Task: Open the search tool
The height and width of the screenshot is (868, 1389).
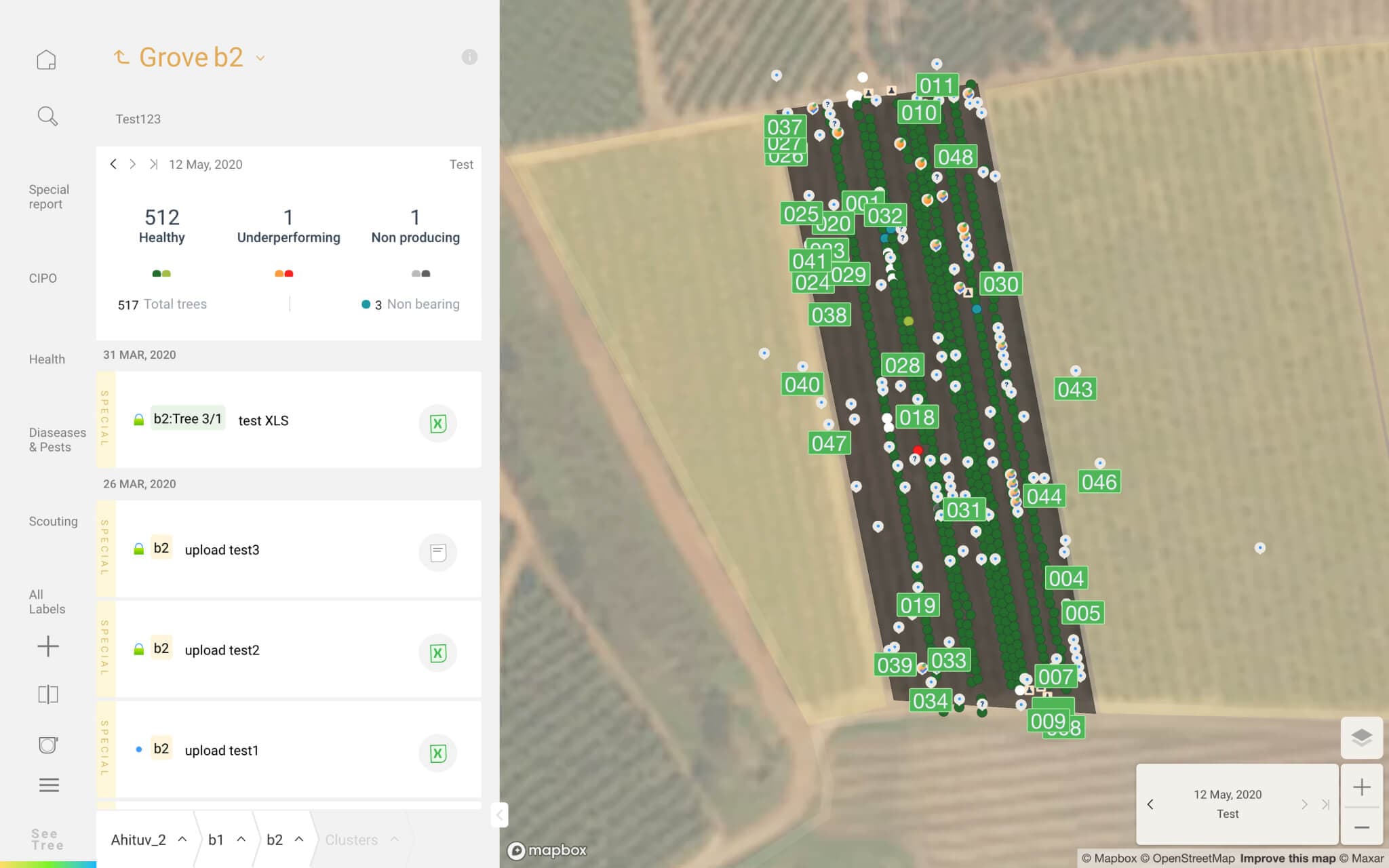Action: pyautogui.click(x=47, y=115)
